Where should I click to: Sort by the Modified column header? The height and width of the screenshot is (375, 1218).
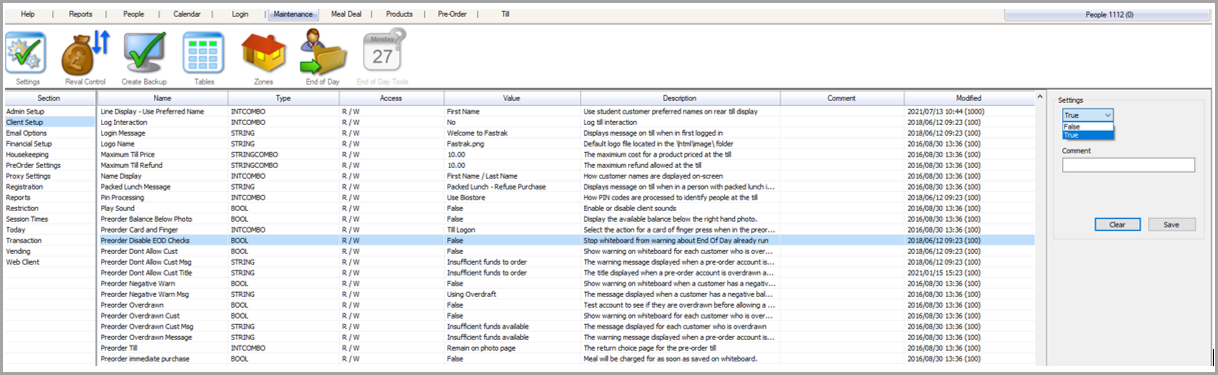(x=969, y=98)
